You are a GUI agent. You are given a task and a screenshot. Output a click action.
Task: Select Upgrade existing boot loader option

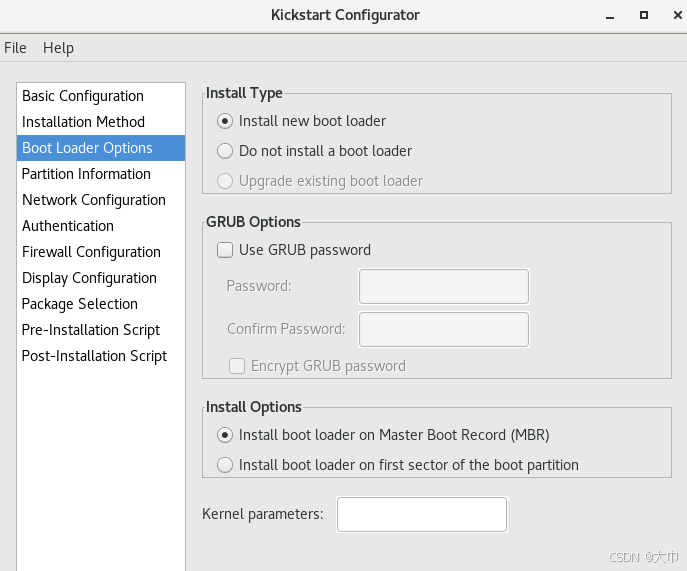225,181
